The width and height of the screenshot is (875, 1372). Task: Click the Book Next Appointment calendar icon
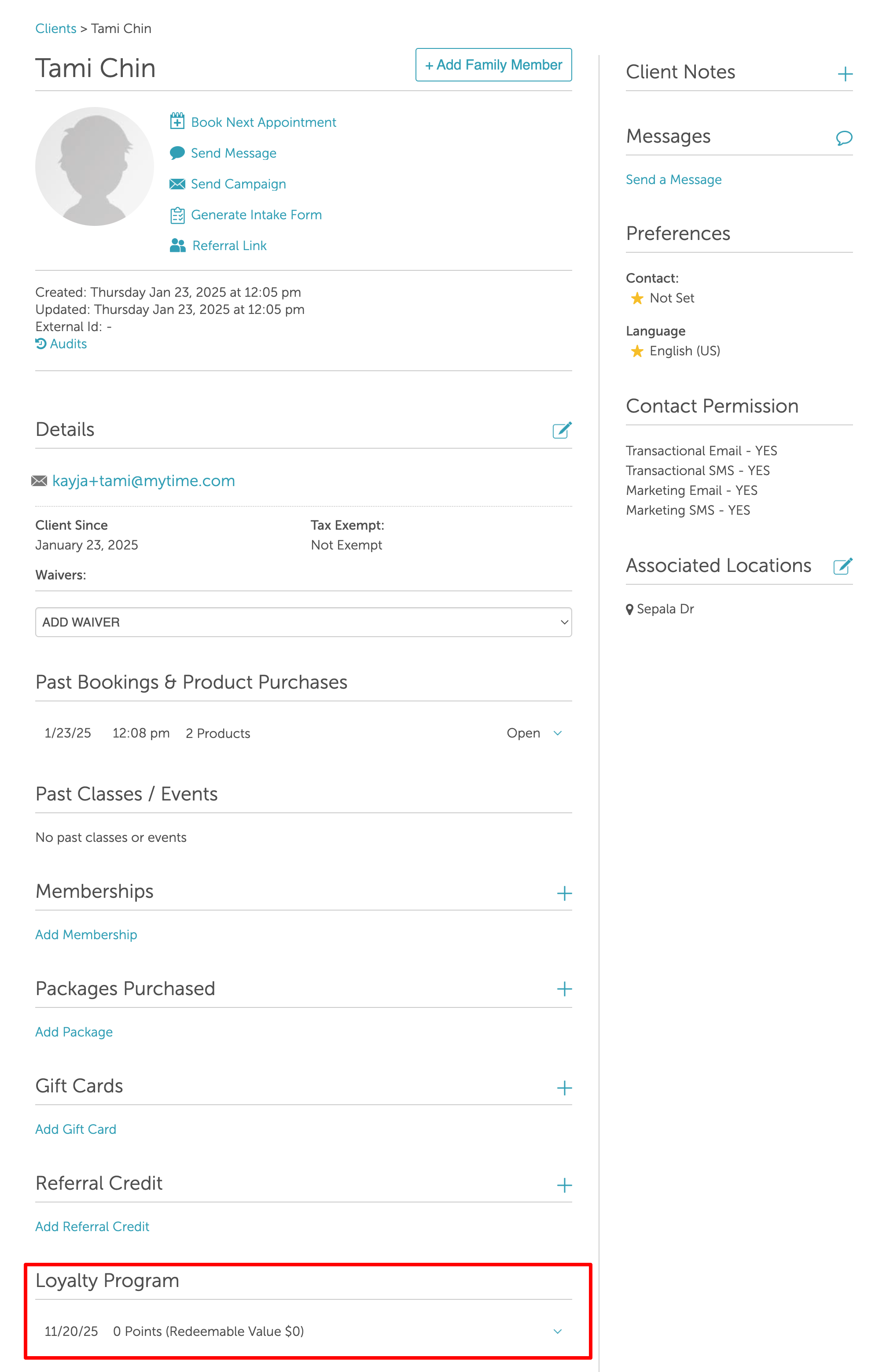177,122
